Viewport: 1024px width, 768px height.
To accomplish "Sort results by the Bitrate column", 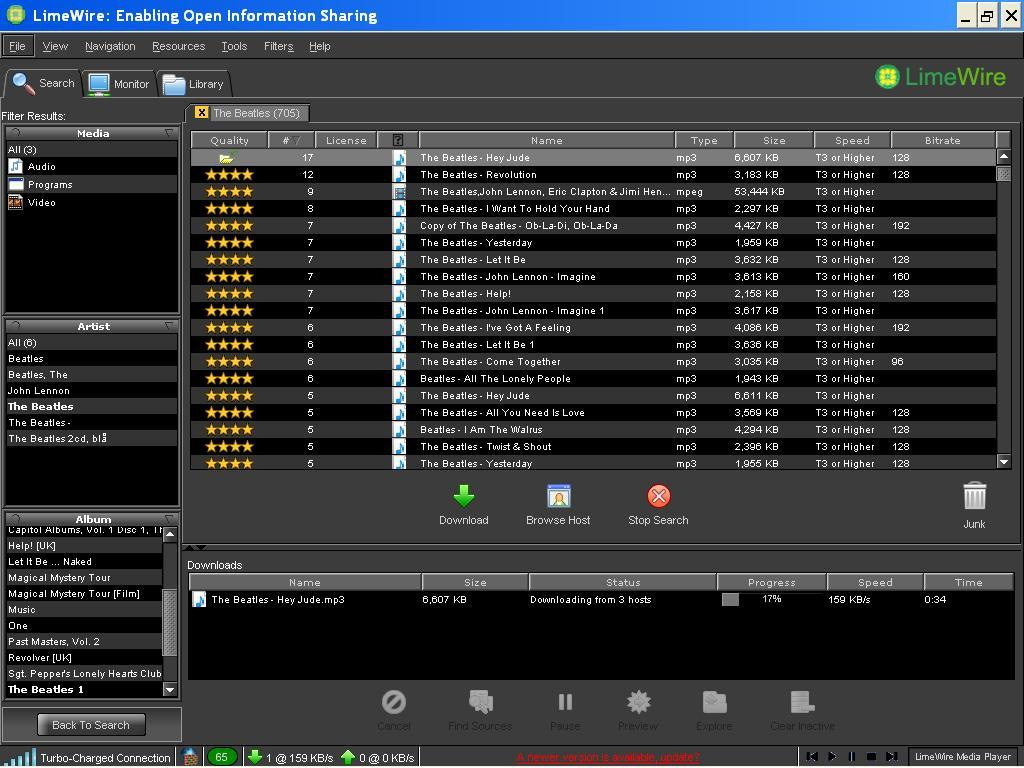I will (942, 140).
